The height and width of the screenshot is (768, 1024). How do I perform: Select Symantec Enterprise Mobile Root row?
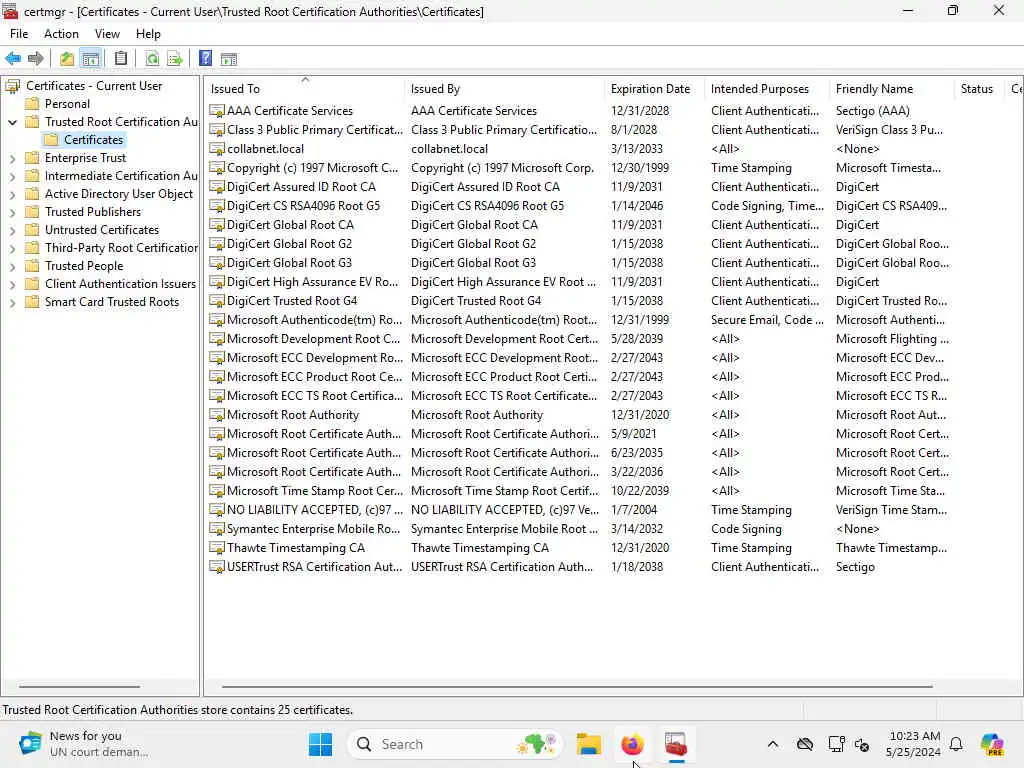[613, 529]
